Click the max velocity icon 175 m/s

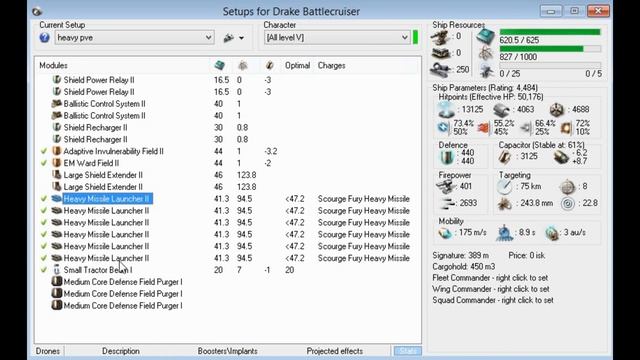(x=445, y=233)
